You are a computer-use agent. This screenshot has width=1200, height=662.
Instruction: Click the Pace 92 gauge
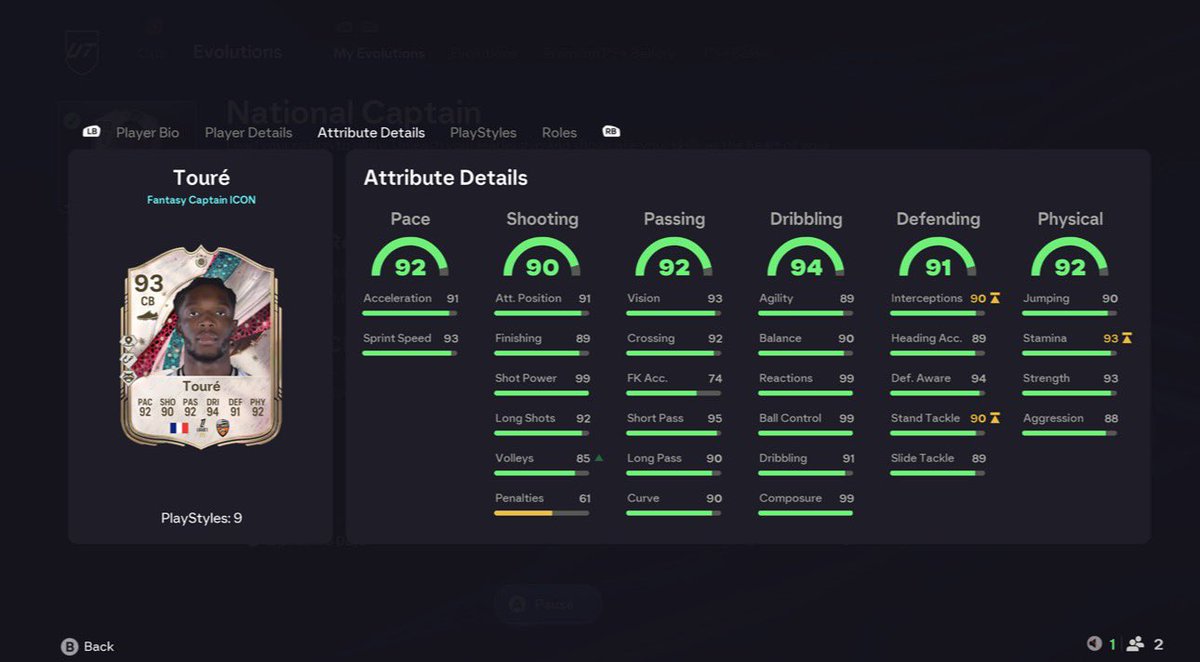point(410,258)
